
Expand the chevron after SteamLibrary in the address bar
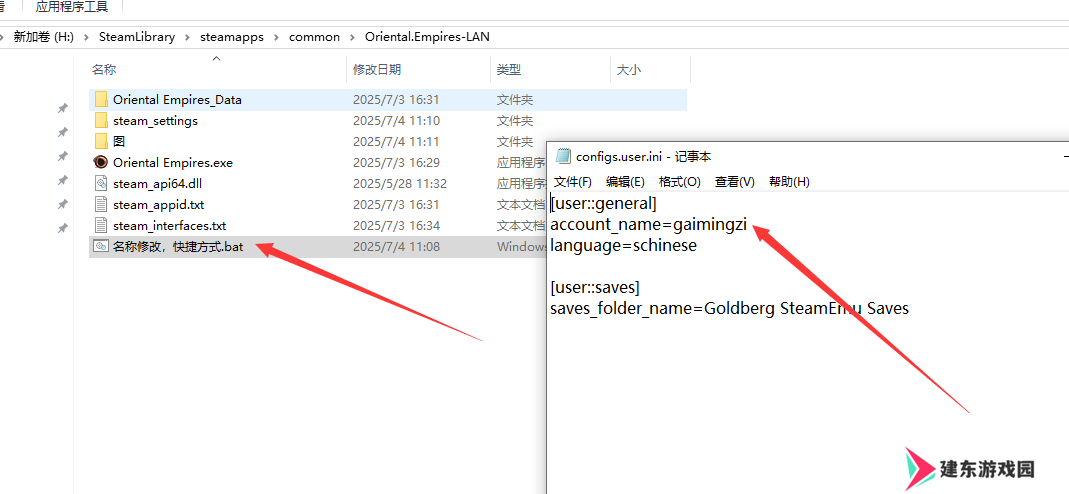pyautogui.click(x=187, y=37)
